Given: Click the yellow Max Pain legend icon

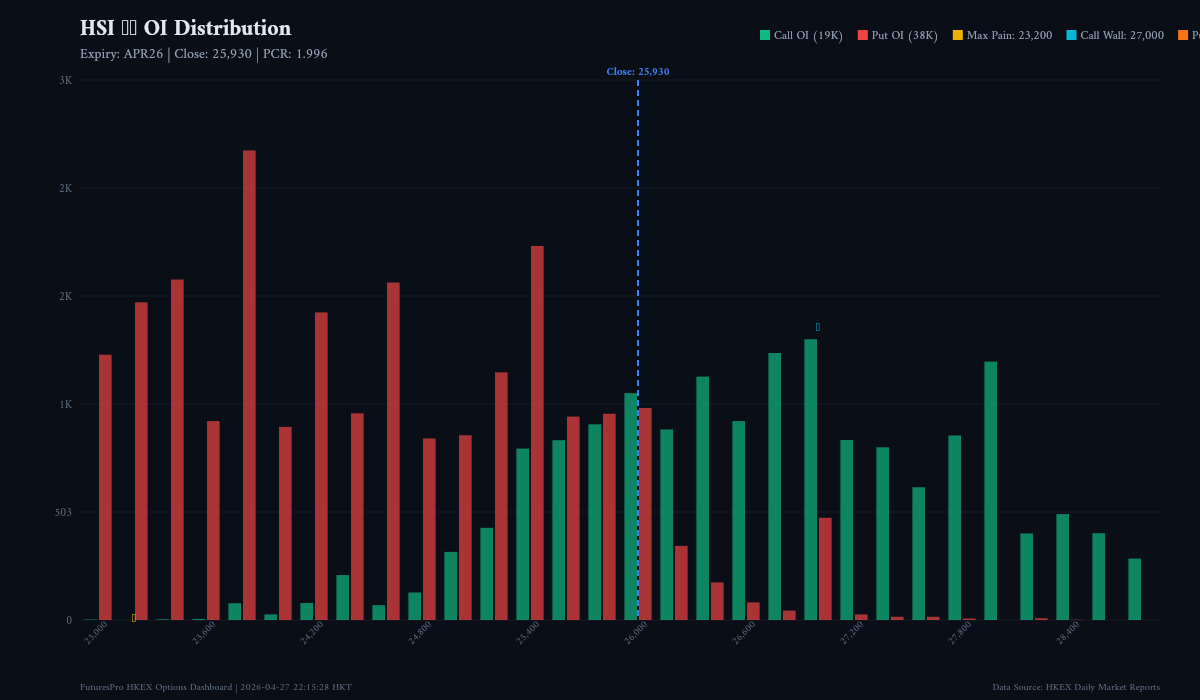Looking at the screenshot, I should click(957, 34).
